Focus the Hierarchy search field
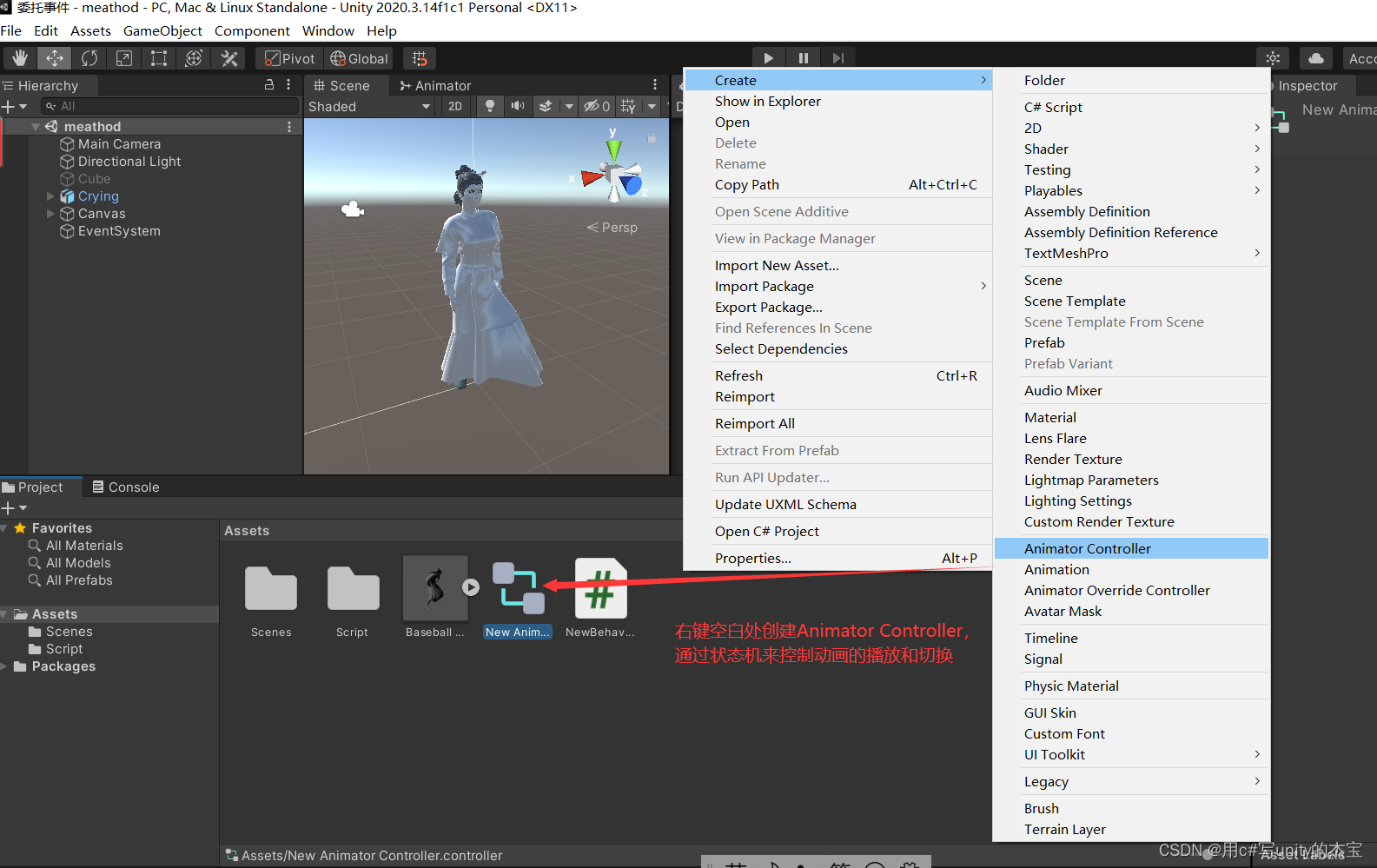Viewport: 1377px width, 868px height. click(169, 106)
